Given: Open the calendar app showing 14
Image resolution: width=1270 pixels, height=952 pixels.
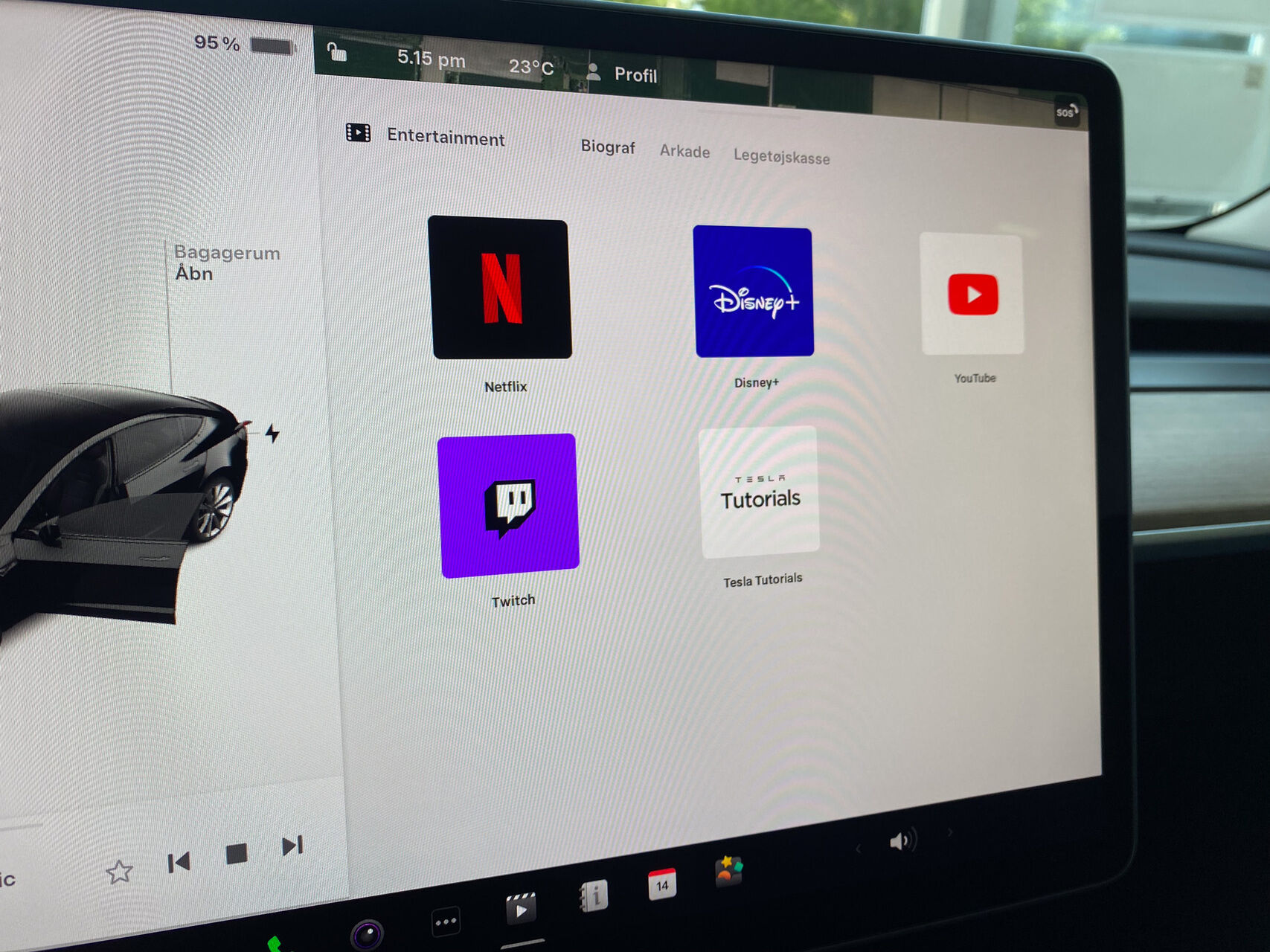Looking at the screenshot, I should point(662,884).
